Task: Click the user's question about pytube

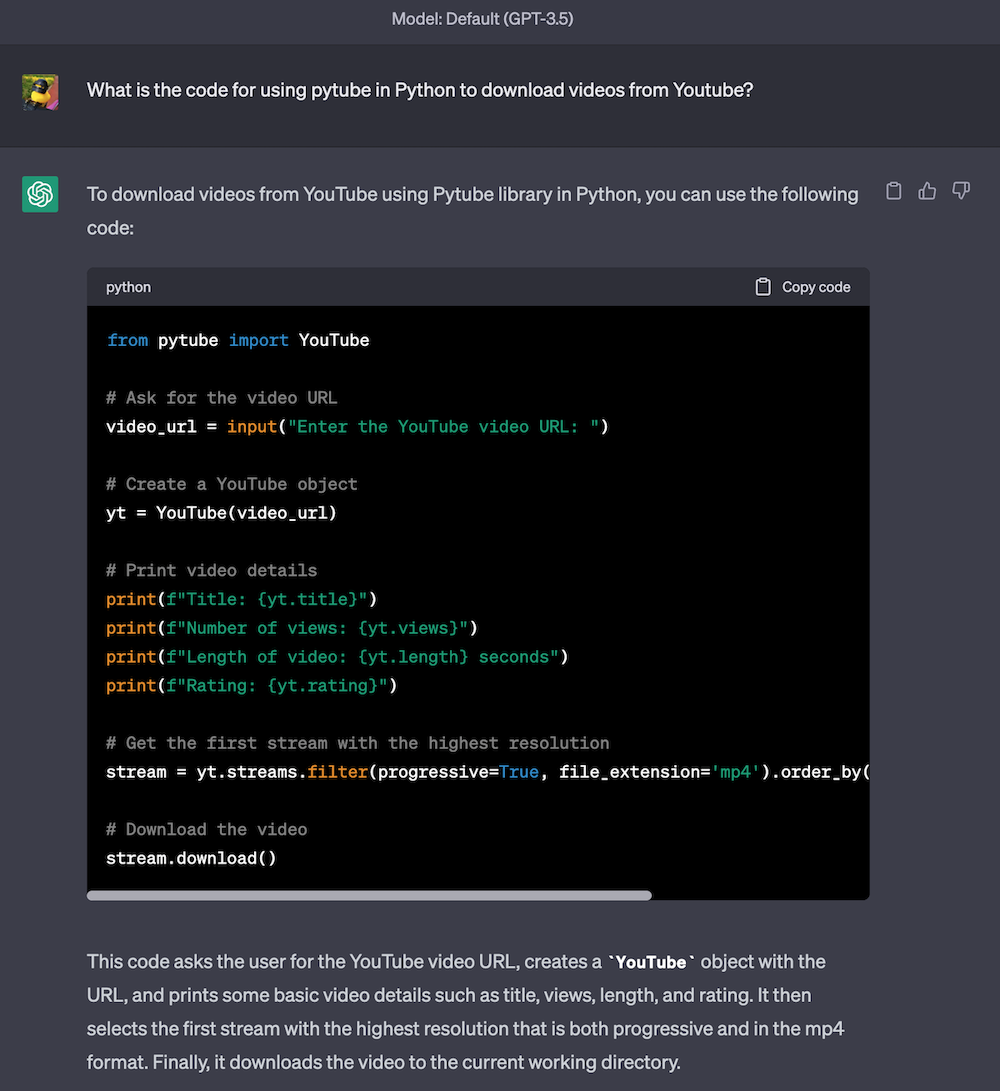Action: point(420,90)
